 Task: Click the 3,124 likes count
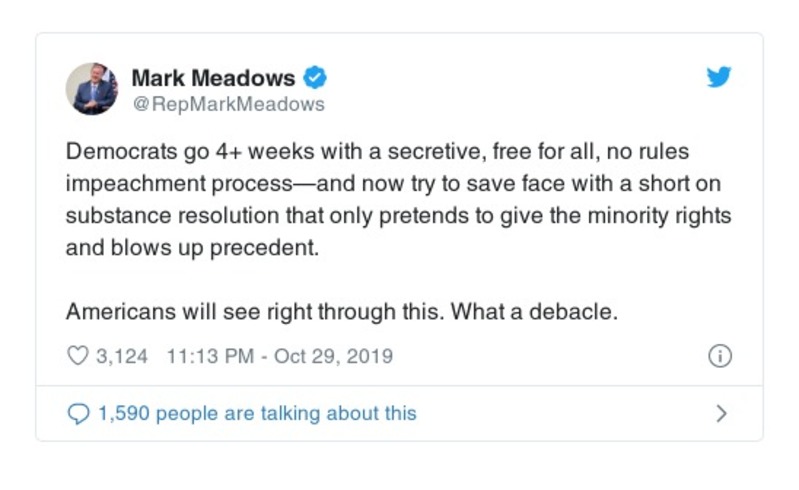pyautogui.click(x=121, y=356)
